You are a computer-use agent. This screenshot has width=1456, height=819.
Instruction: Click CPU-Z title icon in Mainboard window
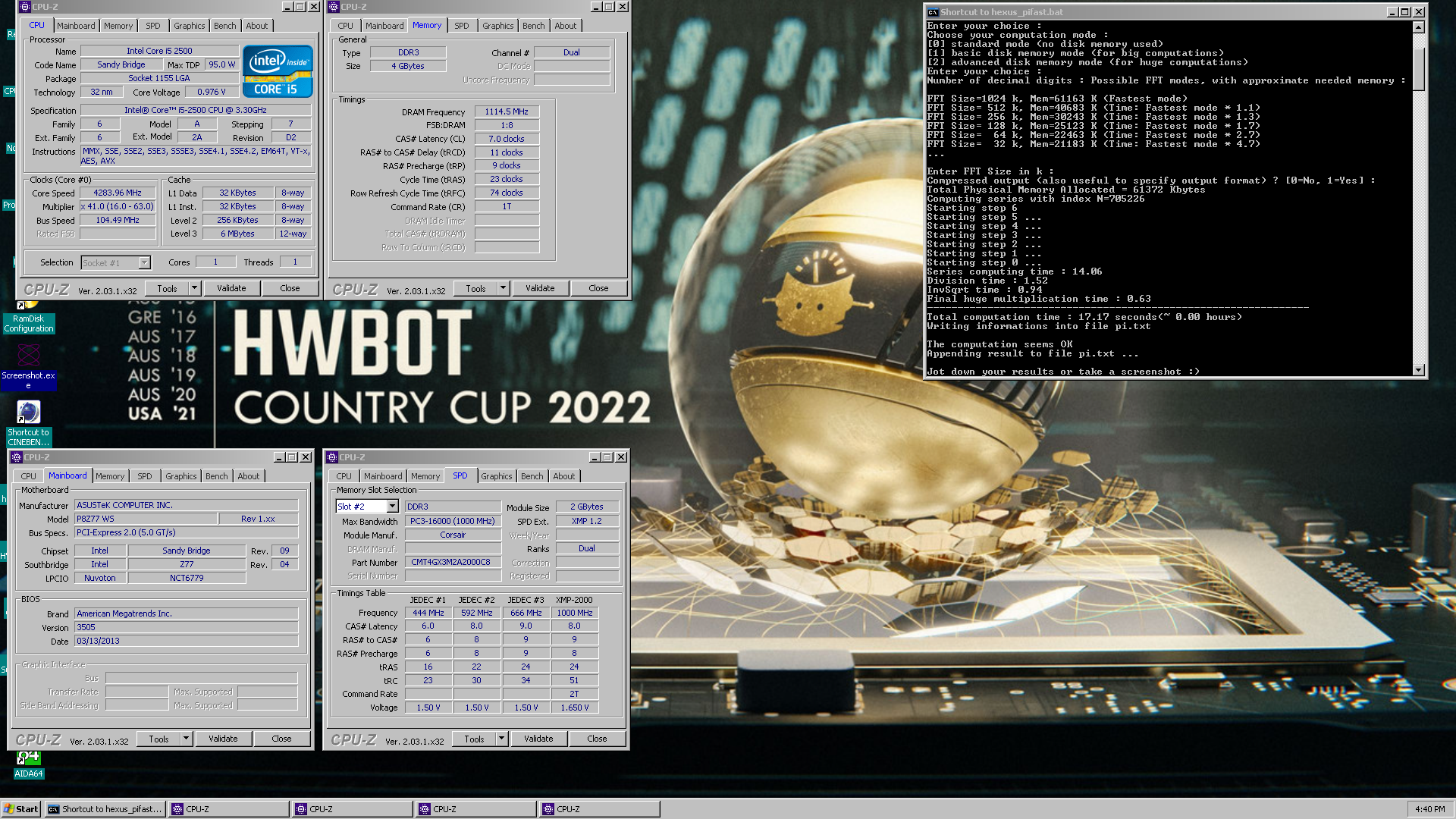click(x=17, y=457)
